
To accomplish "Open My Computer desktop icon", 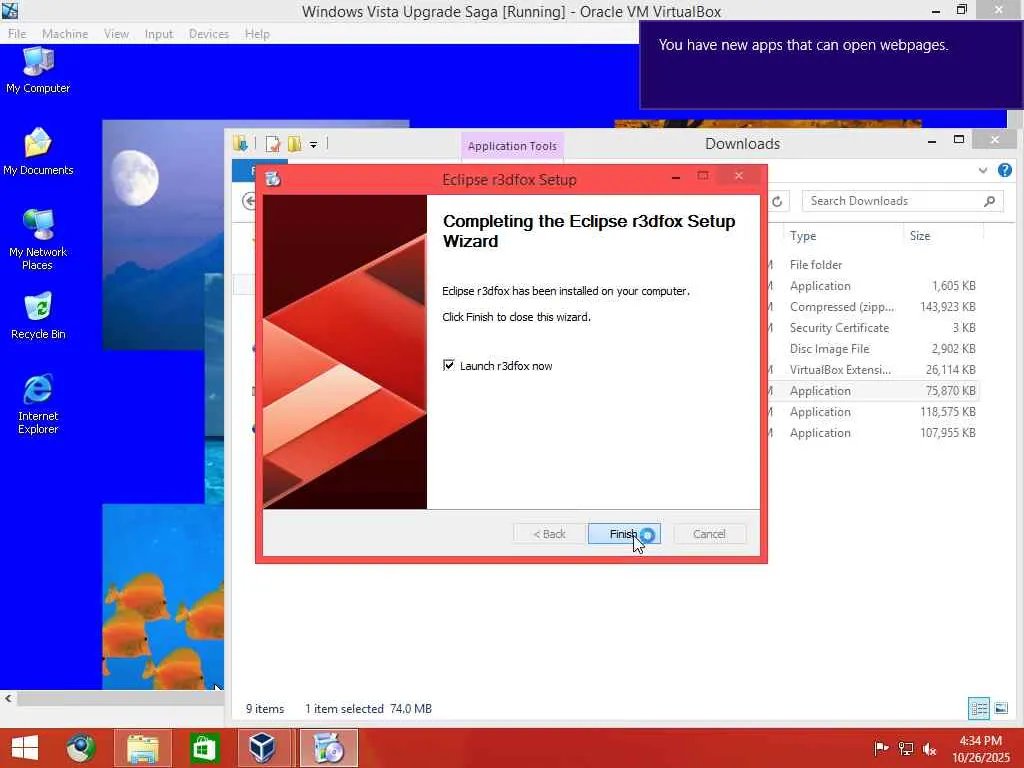I will [38, 72].
